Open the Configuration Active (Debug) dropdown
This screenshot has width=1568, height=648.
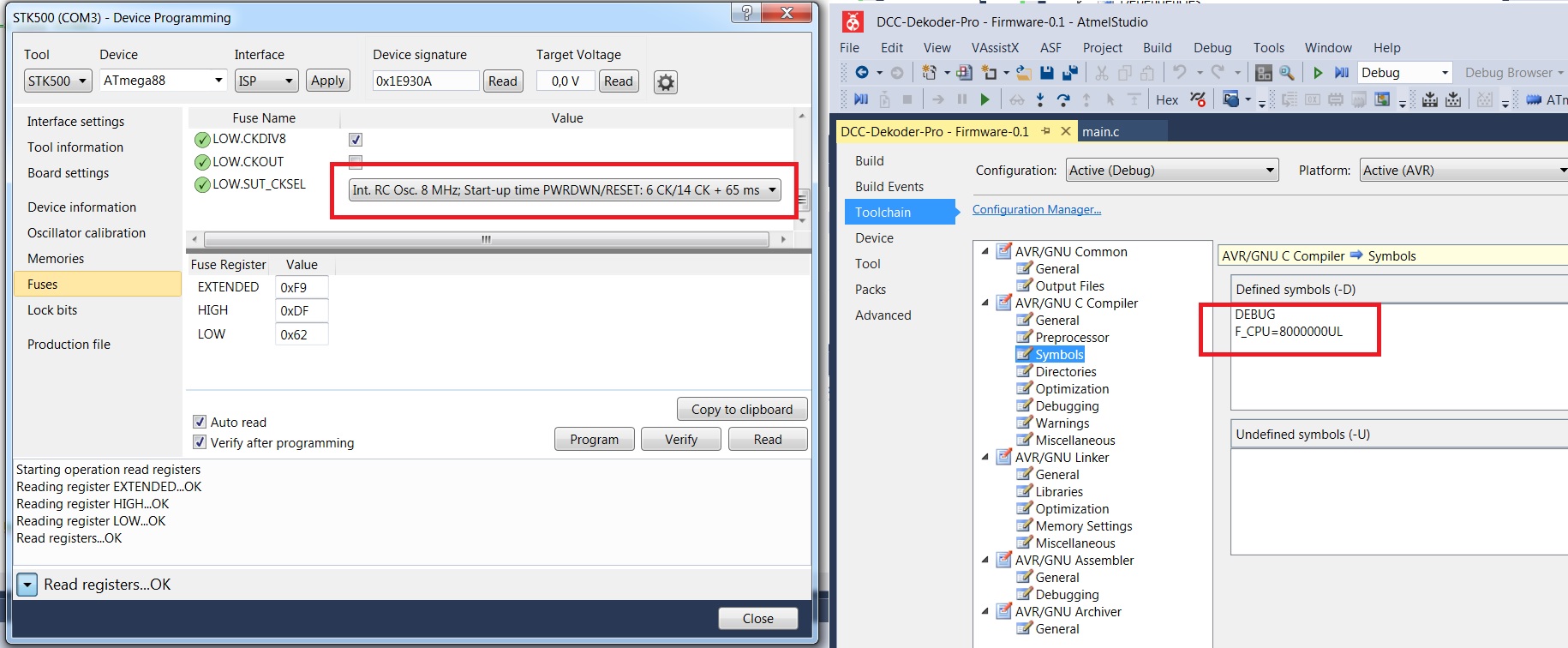(x=1172, y=170)
